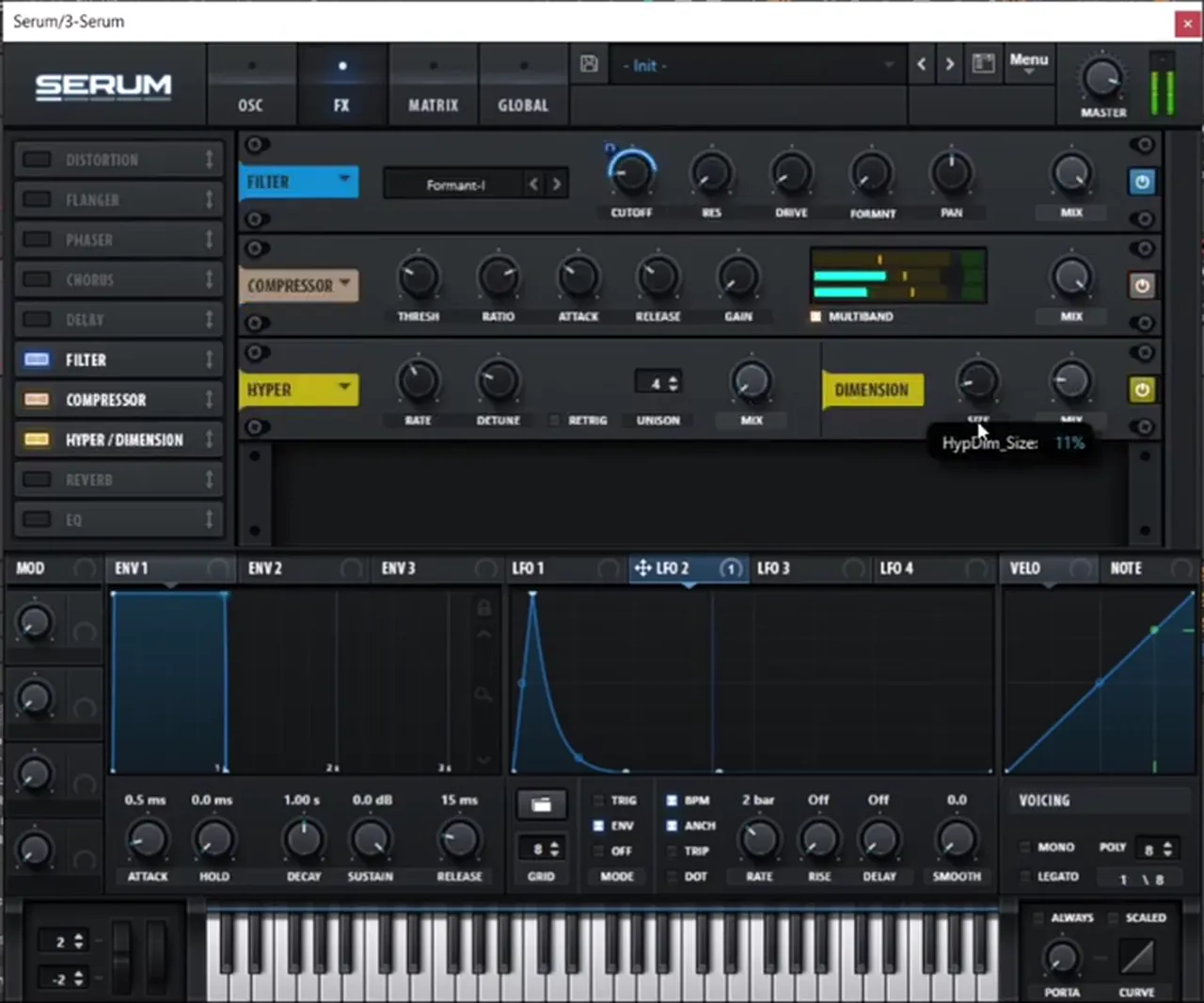Click the filter Cutoff knob
This screenshot has width=1204, height=1003.
coord(631,172)
